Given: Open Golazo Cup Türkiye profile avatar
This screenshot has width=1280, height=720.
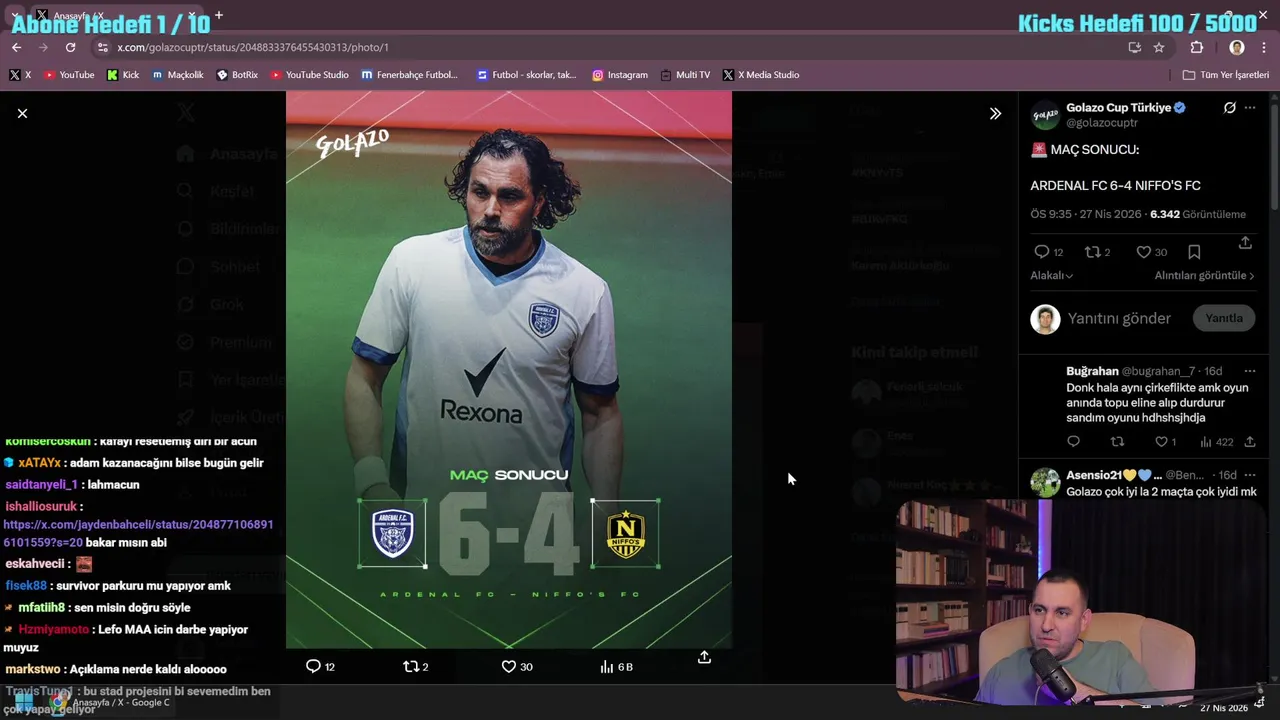Looking at the screenshot, I should click(x=1045, y=115).
